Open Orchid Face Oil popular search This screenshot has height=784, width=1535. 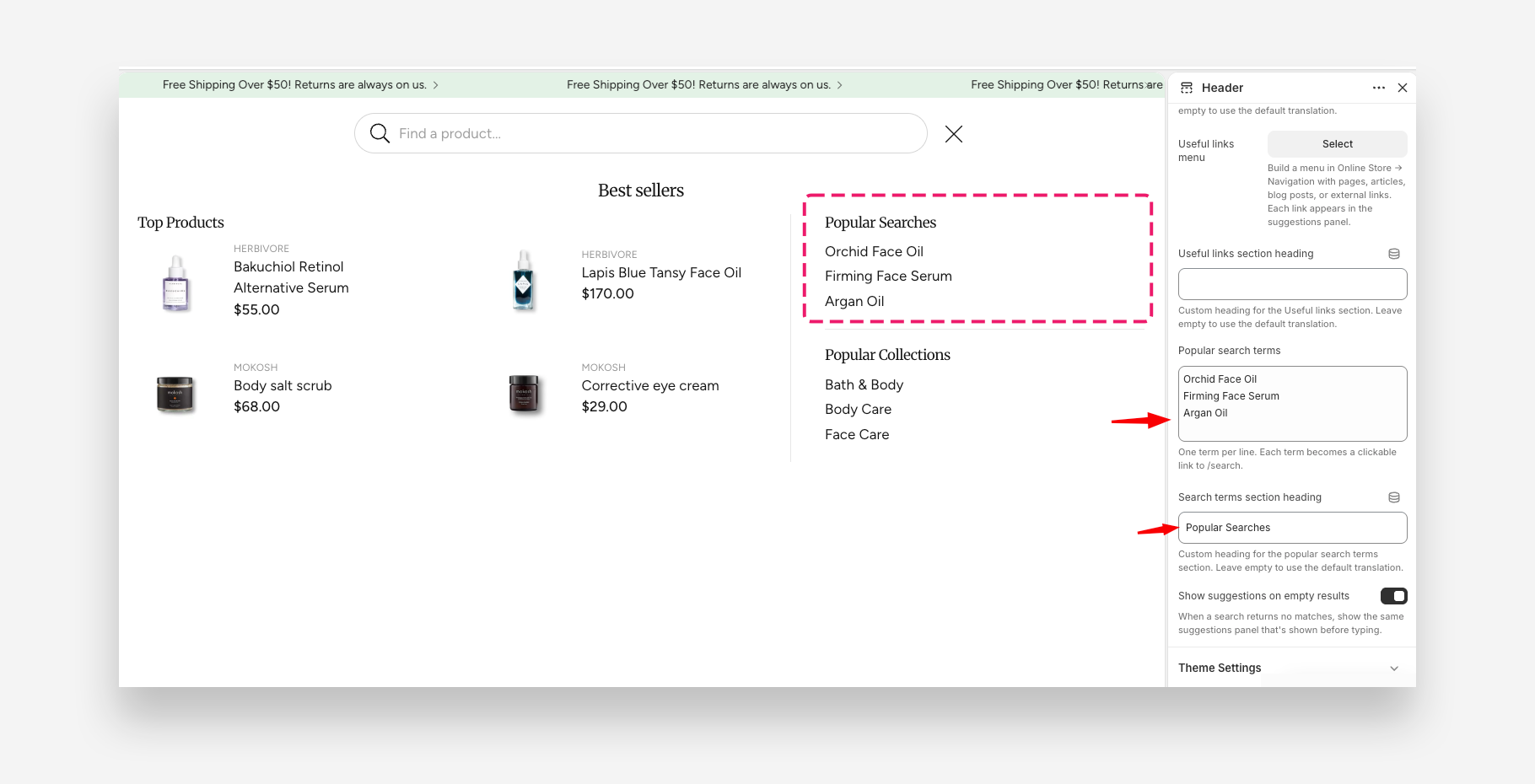pyautogui.click(x=874, y=251)
